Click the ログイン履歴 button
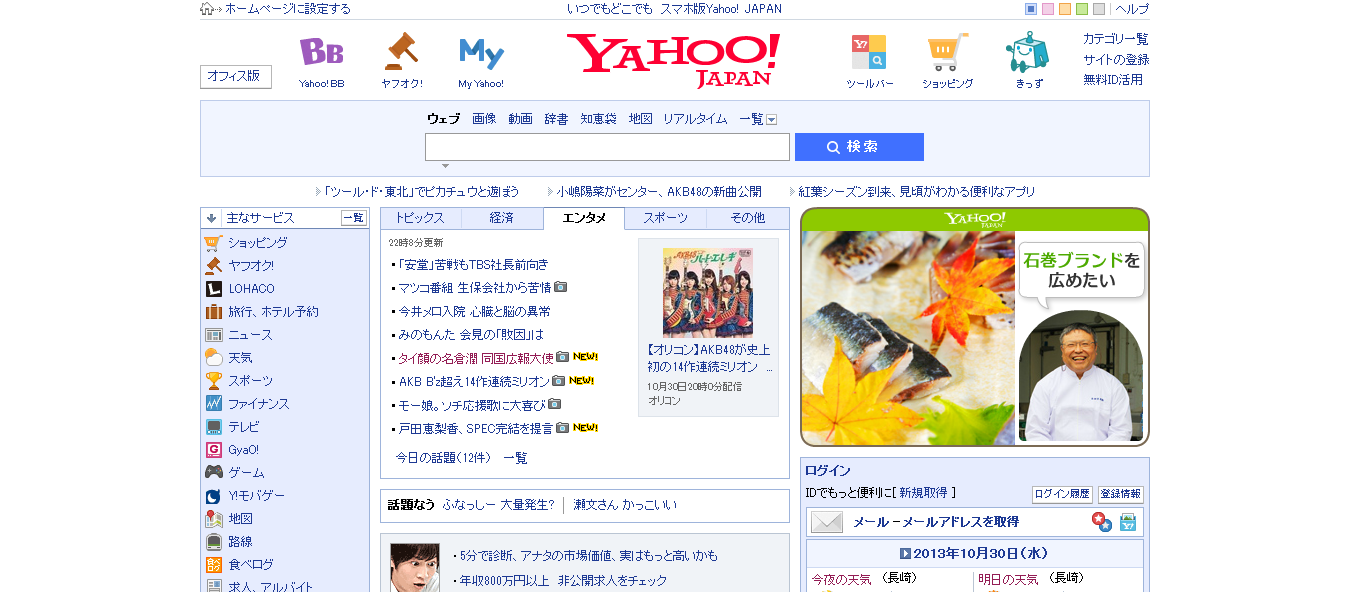This screenshot has width=1349, height=592. [x=1062, y=494]
